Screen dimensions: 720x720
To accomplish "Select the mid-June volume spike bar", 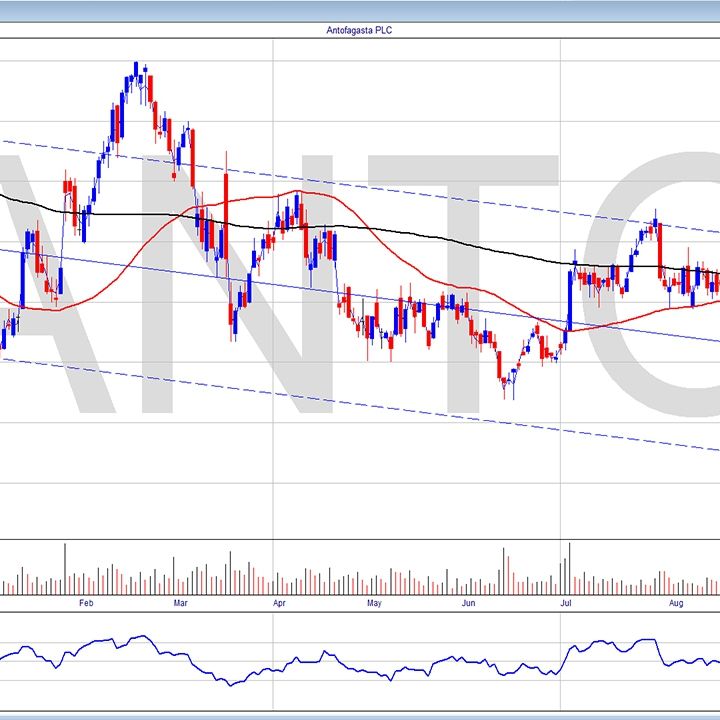I will [x=504, y=570].
